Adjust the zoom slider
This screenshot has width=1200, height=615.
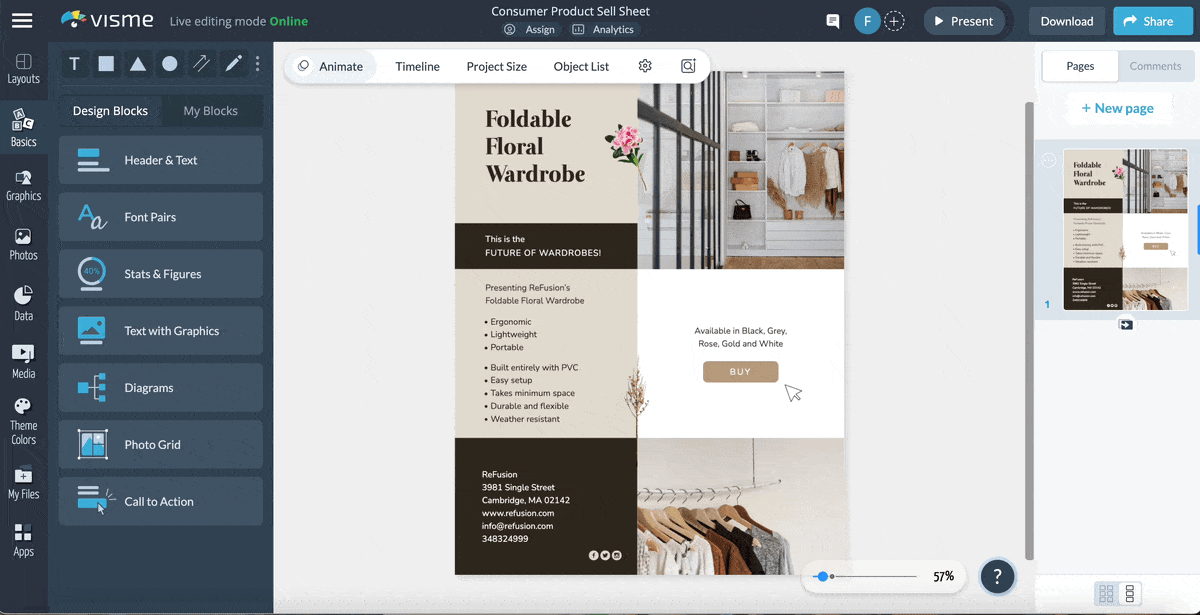tap(824, 576)
